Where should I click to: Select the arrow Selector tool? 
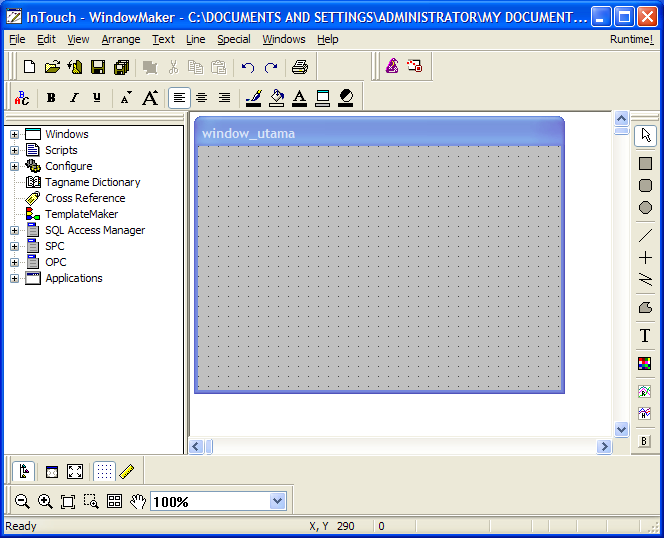(645, 136)
